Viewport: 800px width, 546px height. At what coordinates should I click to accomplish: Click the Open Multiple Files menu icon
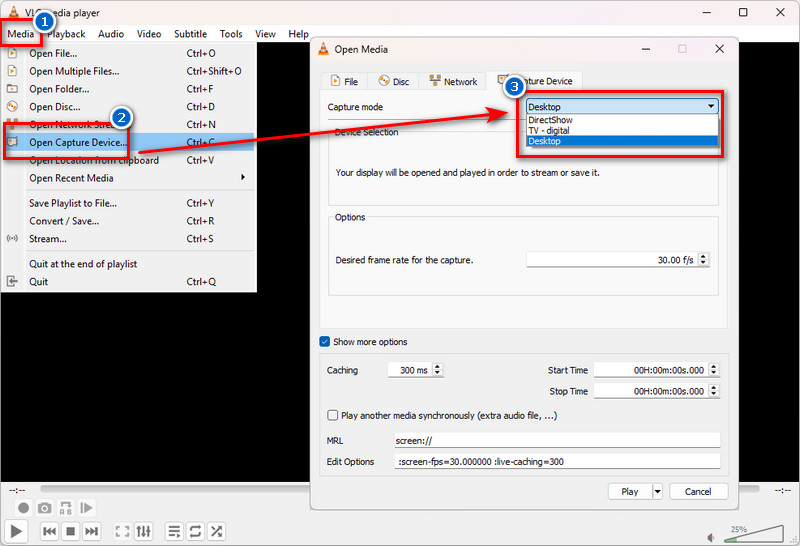tap(12, 71)
